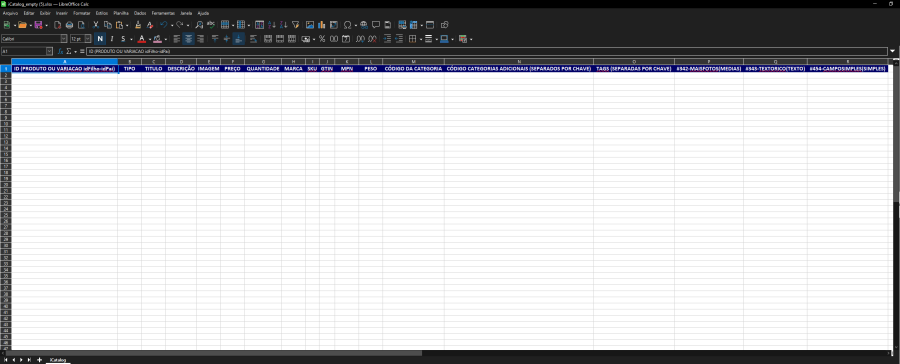Open the Borders dropdown arrow
Screen dimensions: 900x364
(x=420, y=39)
